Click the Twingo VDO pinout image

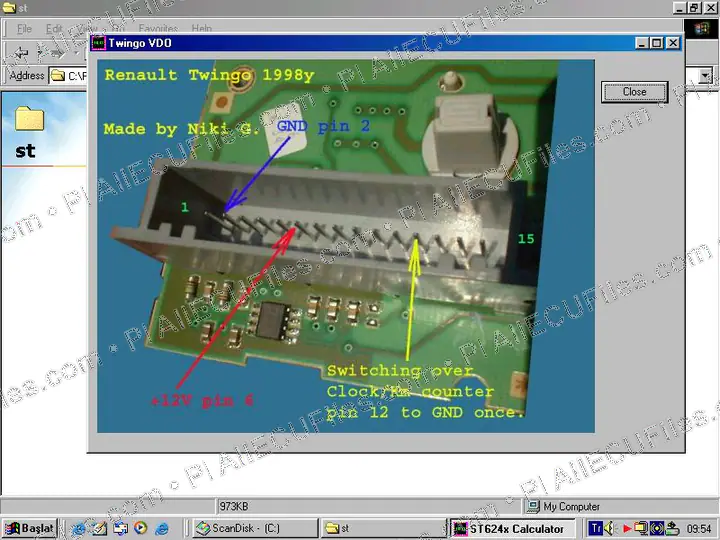(346, 246)
